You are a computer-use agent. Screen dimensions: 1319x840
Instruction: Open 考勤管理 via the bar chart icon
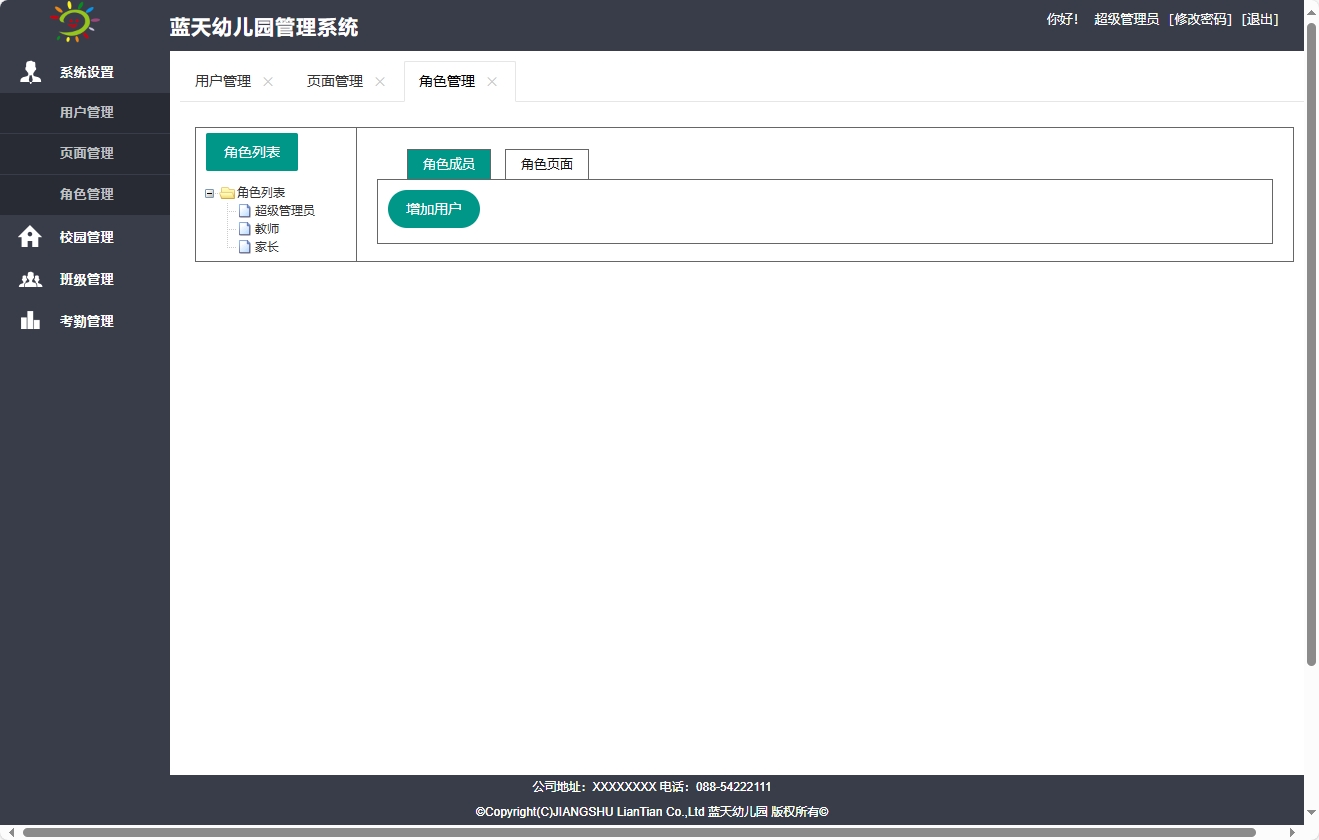(x=30, y=320)
